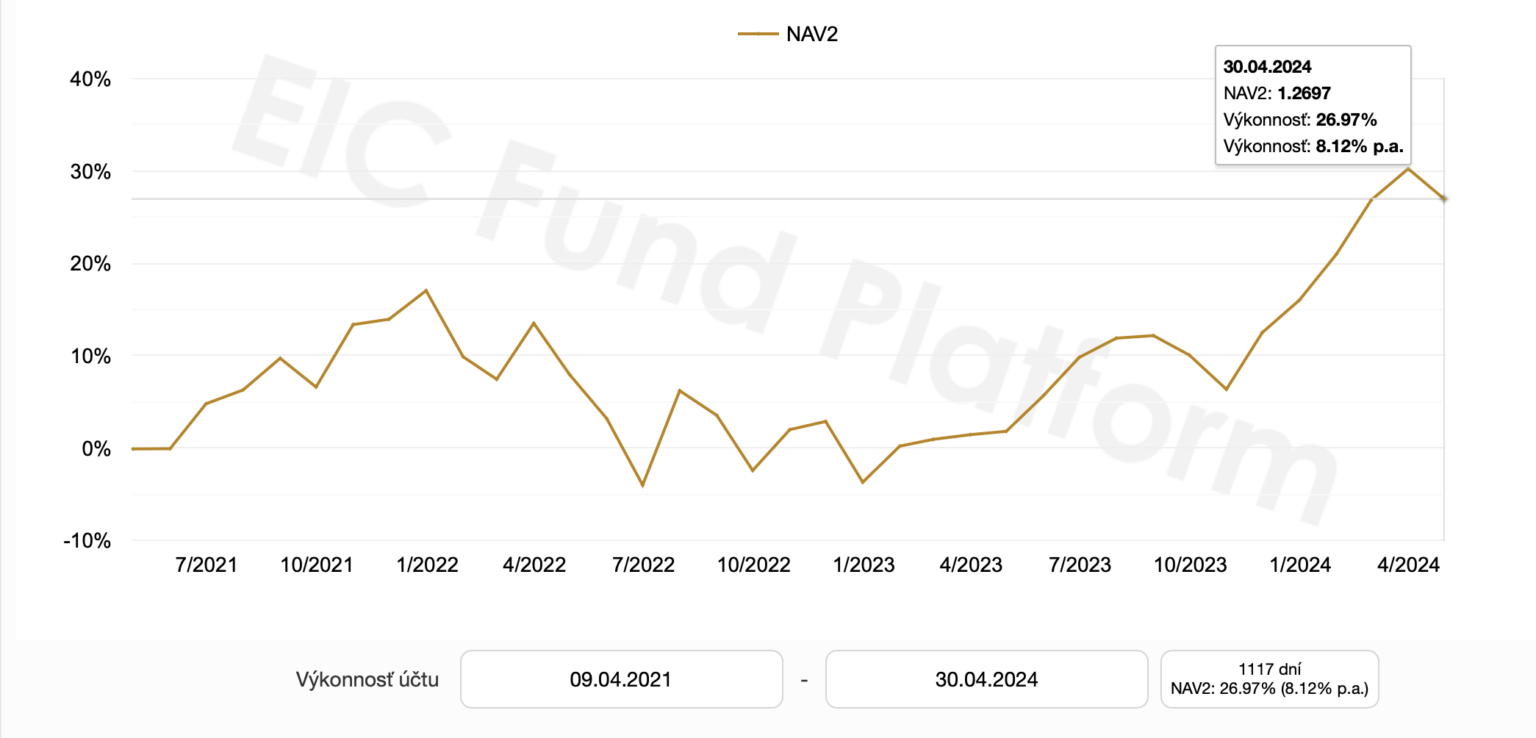Click the 7/2021 x-axis label
Image resolution: width=1536 pixels, height=738 pixels.
(x=206, y=565)
